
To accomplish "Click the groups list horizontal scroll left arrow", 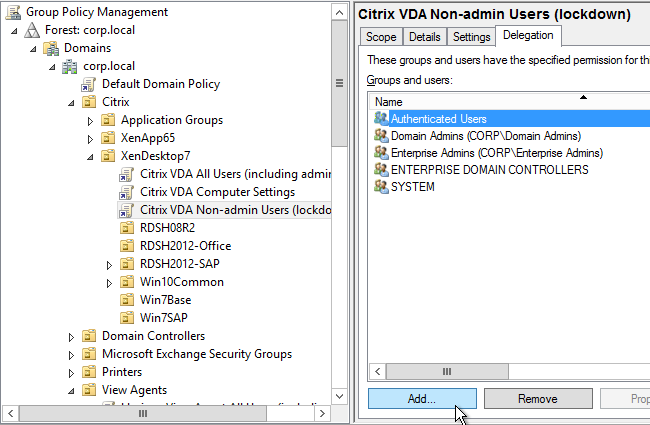I will click(377, 371).
